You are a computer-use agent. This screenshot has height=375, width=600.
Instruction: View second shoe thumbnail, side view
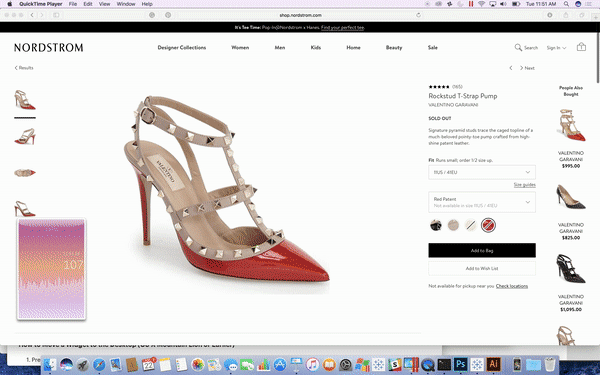25,137
